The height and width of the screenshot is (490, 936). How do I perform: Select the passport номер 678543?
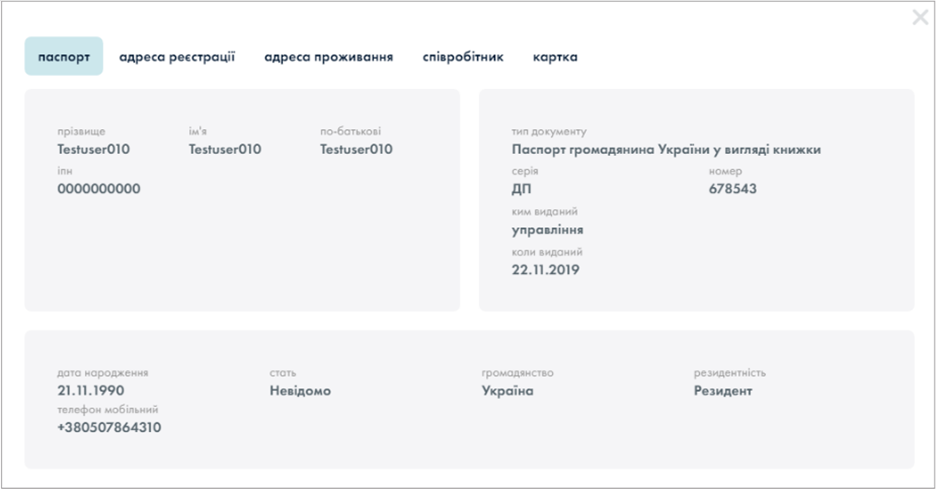(x=733, y=189)
